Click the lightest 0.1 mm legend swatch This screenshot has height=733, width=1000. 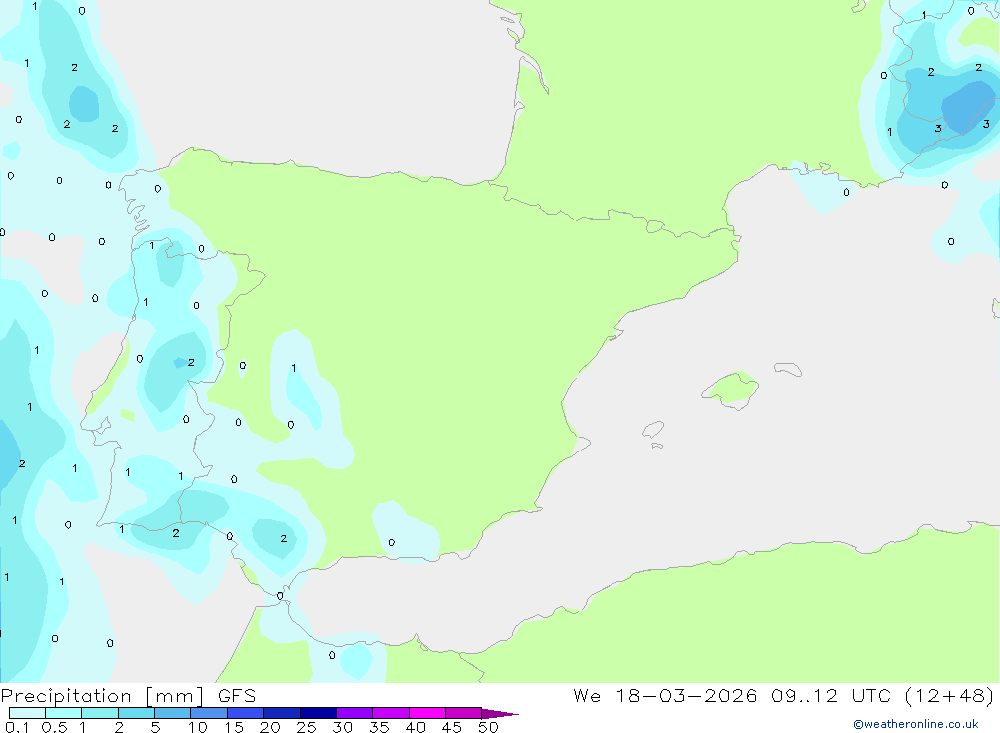(27, 713)
